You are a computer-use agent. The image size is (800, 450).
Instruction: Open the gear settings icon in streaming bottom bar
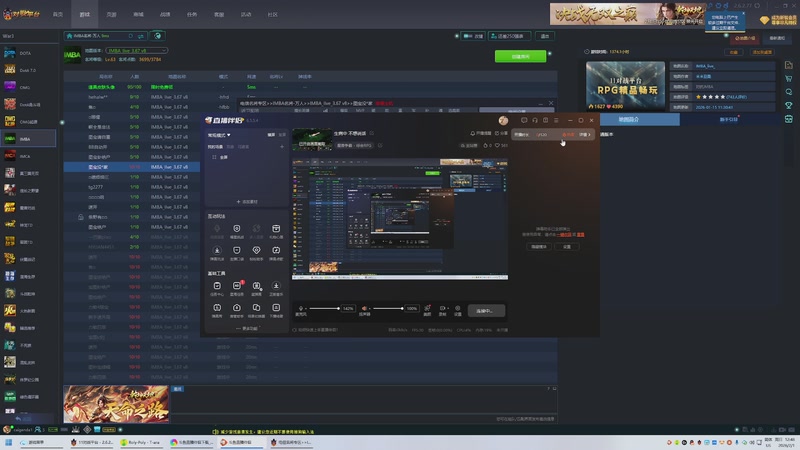458,309
